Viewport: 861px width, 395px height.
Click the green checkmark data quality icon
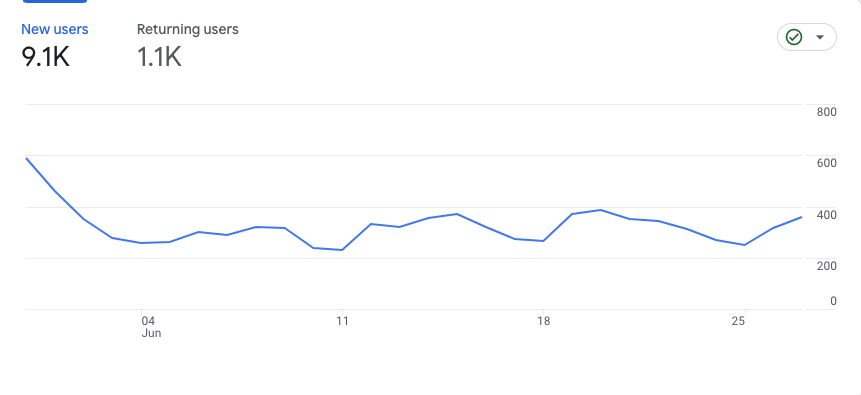794,37
